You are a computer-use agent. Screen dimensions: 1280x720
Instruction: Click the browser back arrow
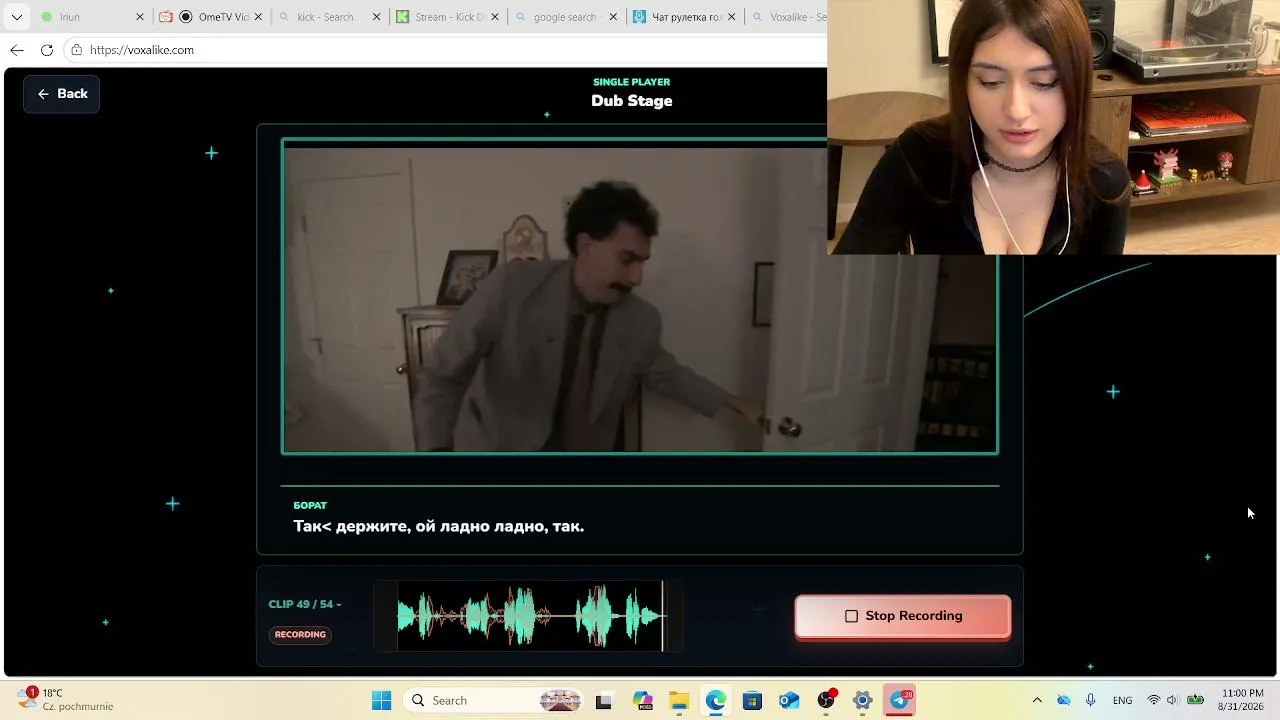(x=17, y=50)
